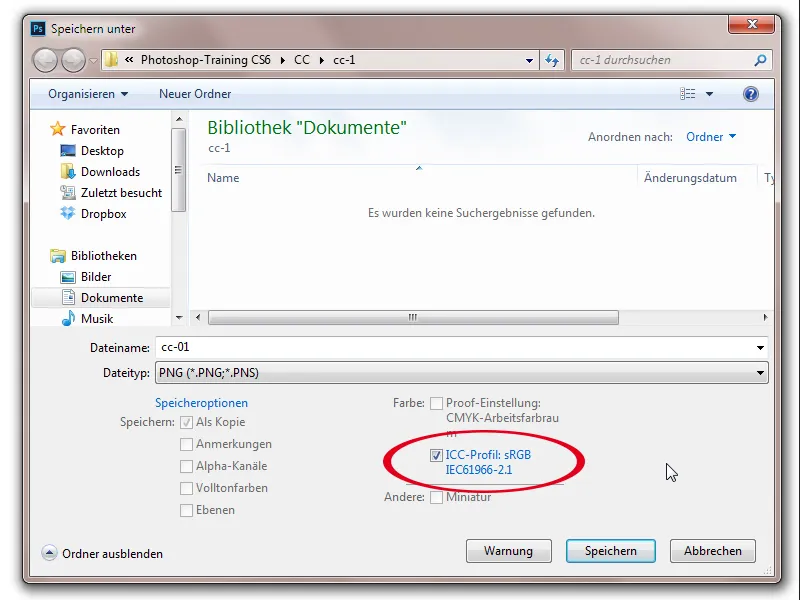The width and height of the screenshot is (800, 600).
Task: Click the help question mark icon
Action: click(x=751, y=94)
